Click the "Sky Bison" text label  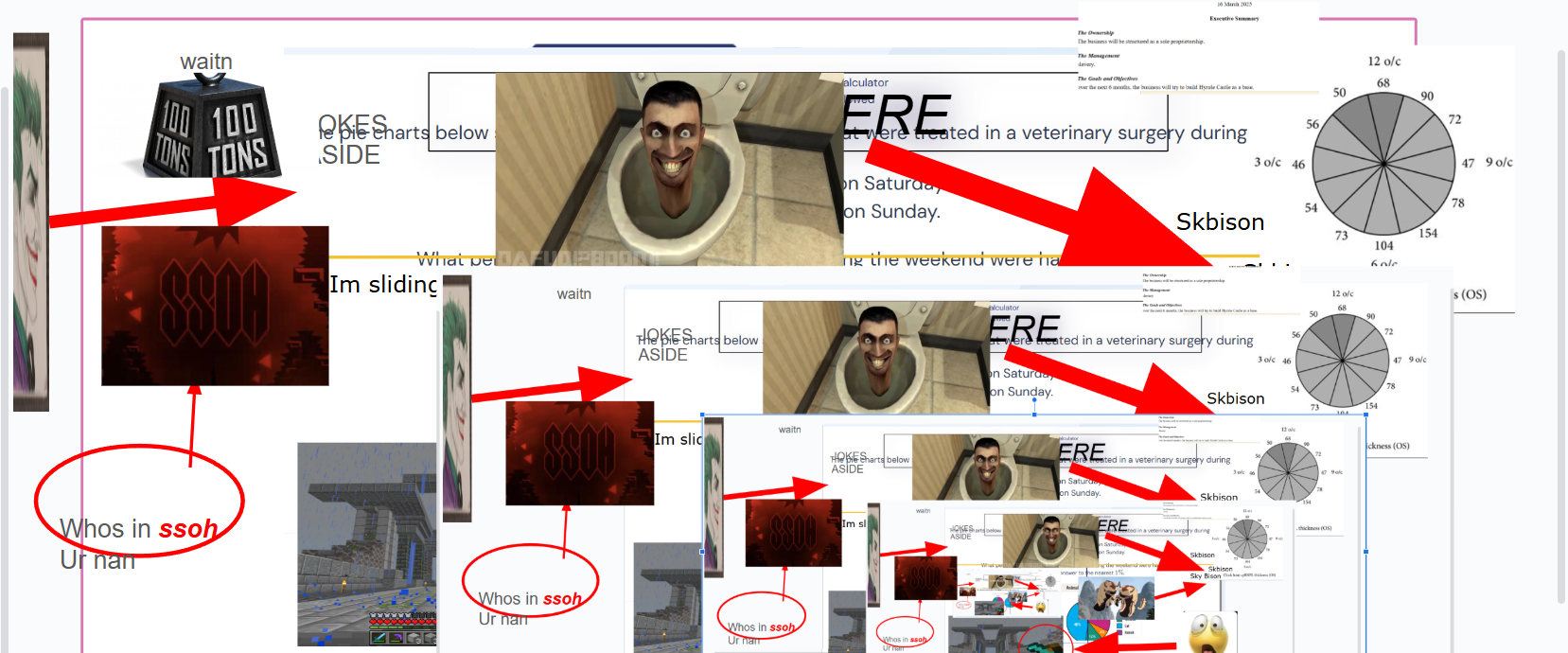click(x=1205, y=575)
